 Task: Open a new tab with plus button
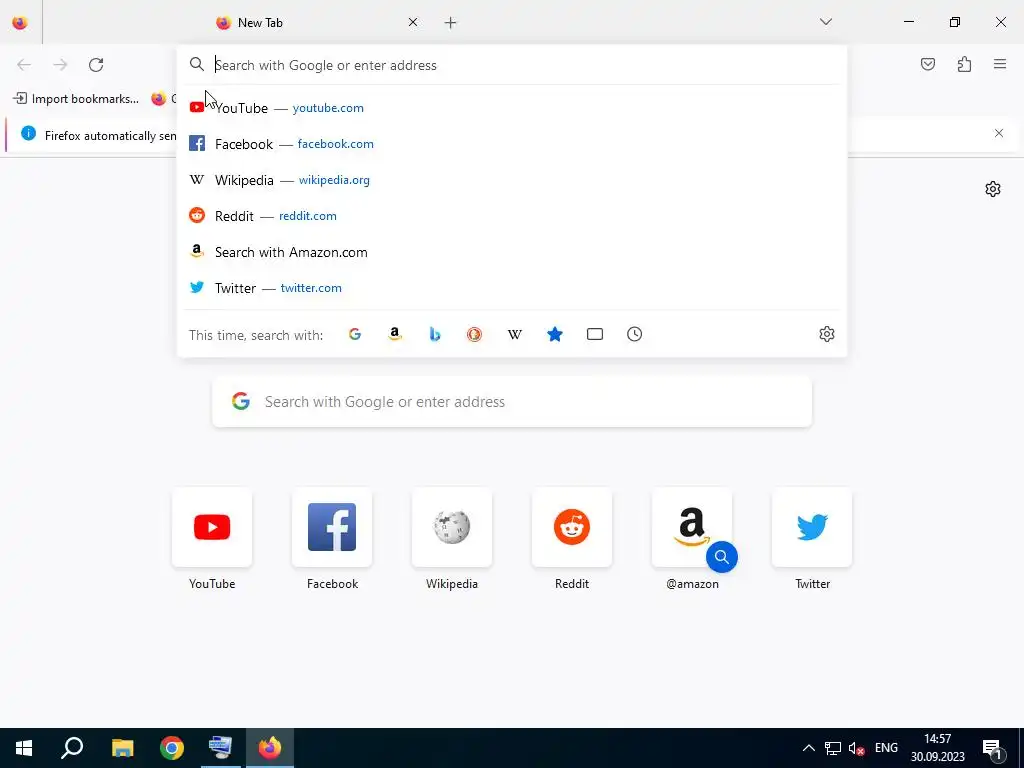tap(450, 23)
